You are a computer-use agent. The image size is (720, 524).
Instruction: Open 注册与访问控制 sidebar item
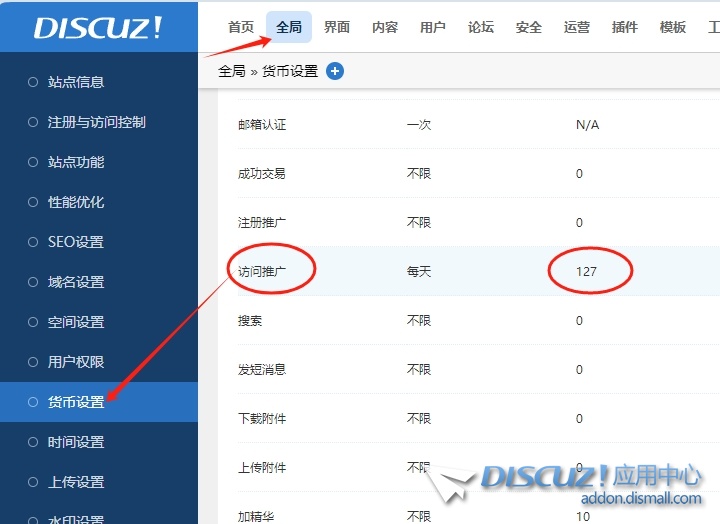point(96,122)
